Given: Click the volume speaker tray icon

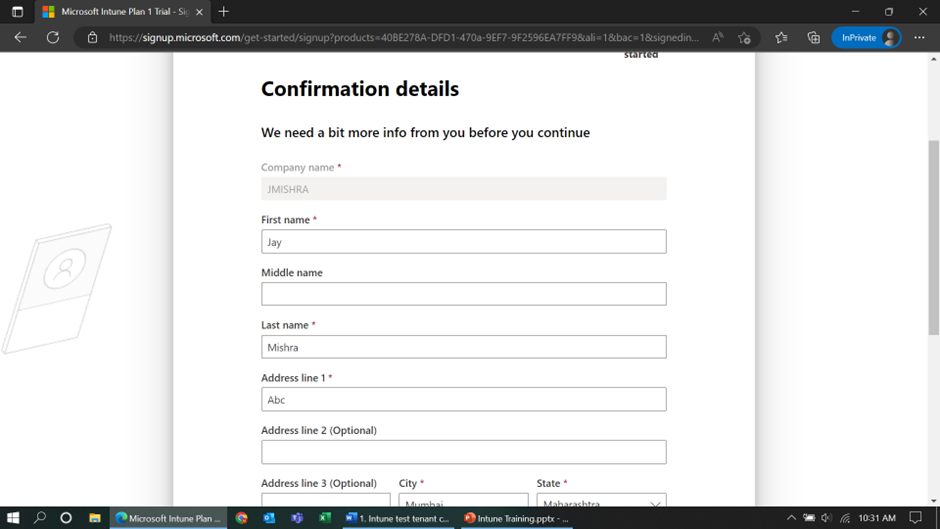Looking at the screenshot, I should (x=827, y=518).
